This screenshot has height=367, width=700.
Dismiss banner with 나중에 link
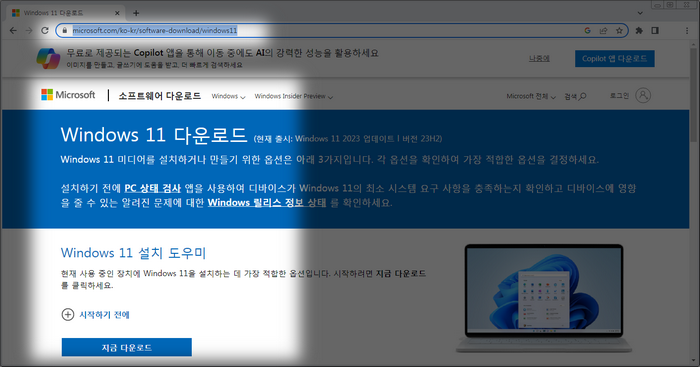(539, 58)
